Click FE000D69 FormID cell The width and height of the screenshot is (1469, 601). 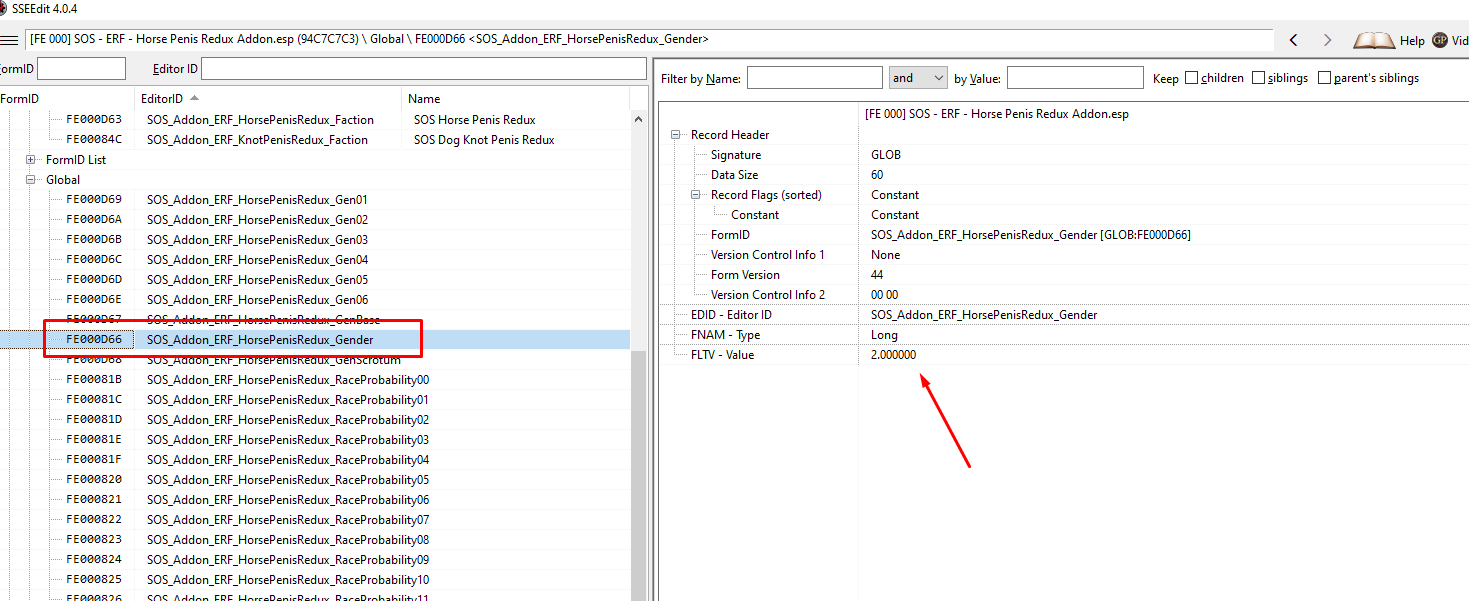(x=94, y=200)
